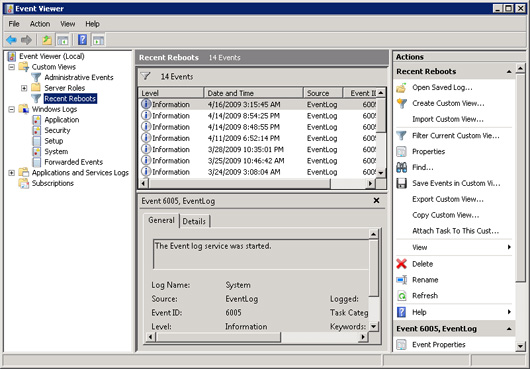The image size is (530, 369).
Task: Expand Applications and Services Logs node
Action: (11, 173)
